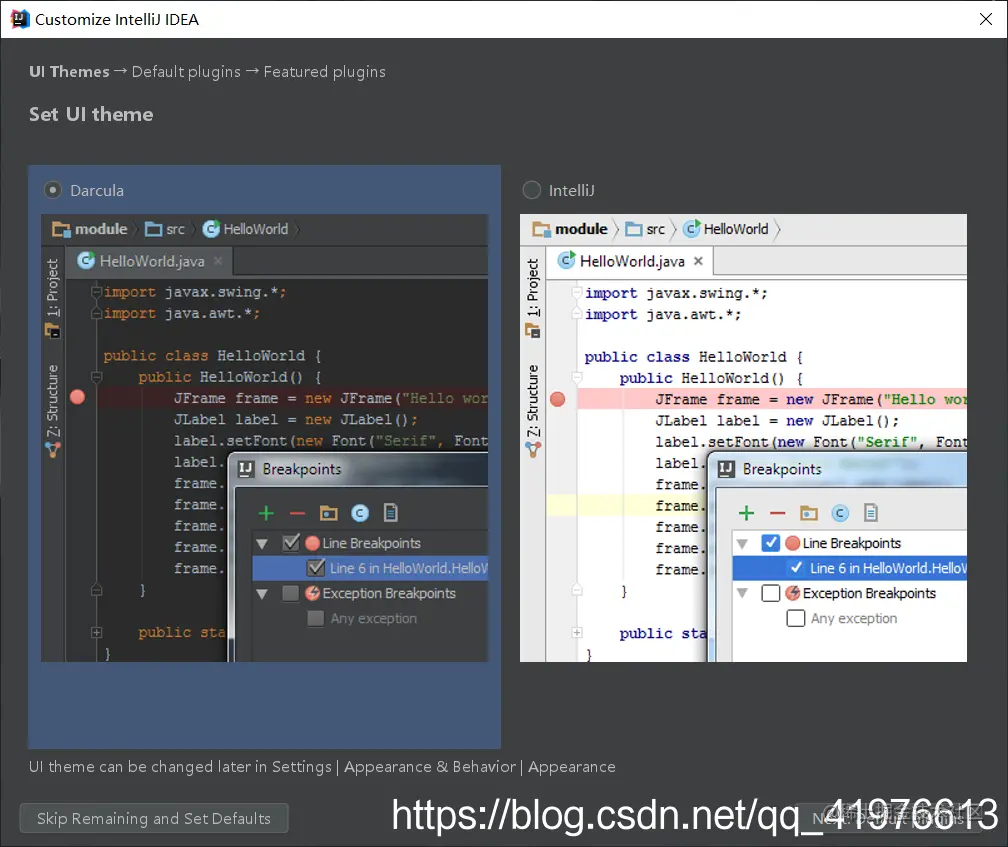This screenshot has width=1008, height=847.
Task: Select Line 6 in HelloWorld row in Darcula
Action: 370,568
